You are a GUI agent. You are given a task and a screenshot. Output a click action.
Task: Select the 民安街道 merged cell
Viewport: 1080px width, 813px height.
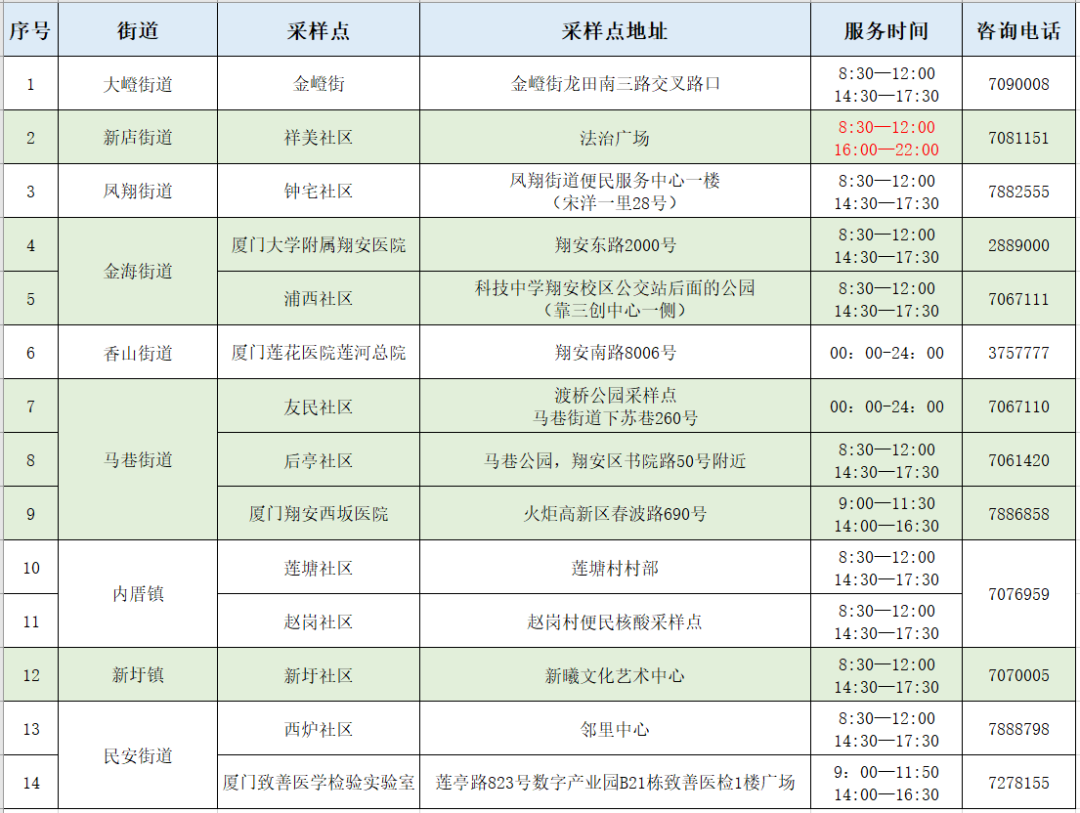[x=138, y=756]
